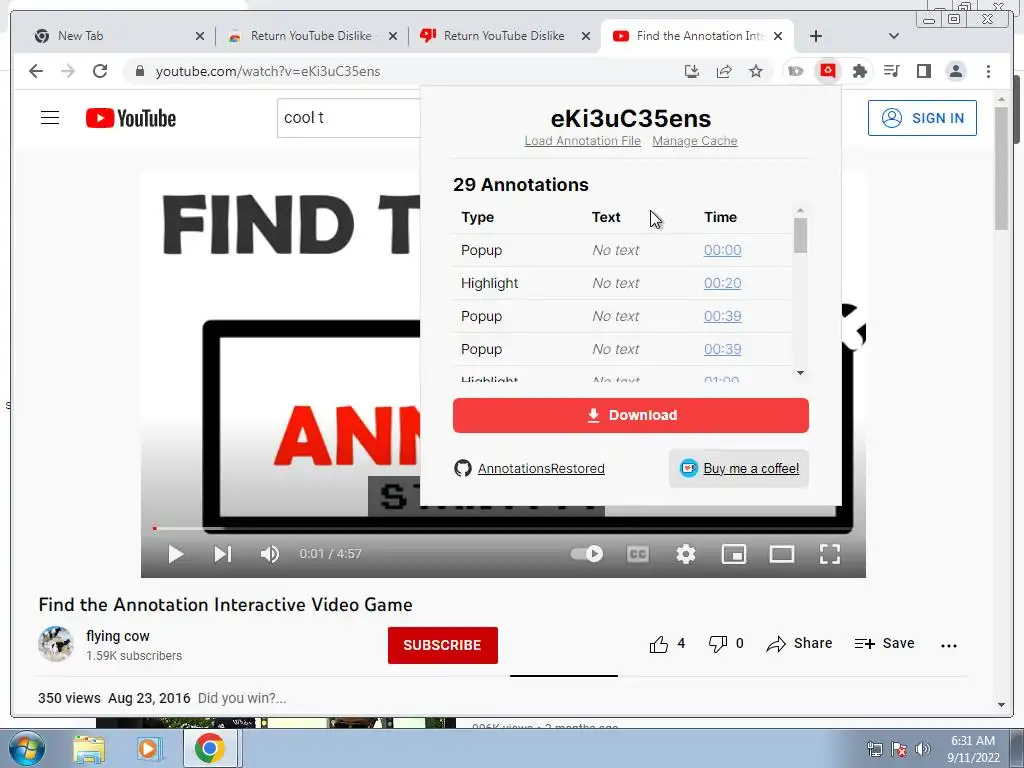Screen dimensions: 1024x768
Task: Like the video with thumbs up
Action: (x=659, y=645)
